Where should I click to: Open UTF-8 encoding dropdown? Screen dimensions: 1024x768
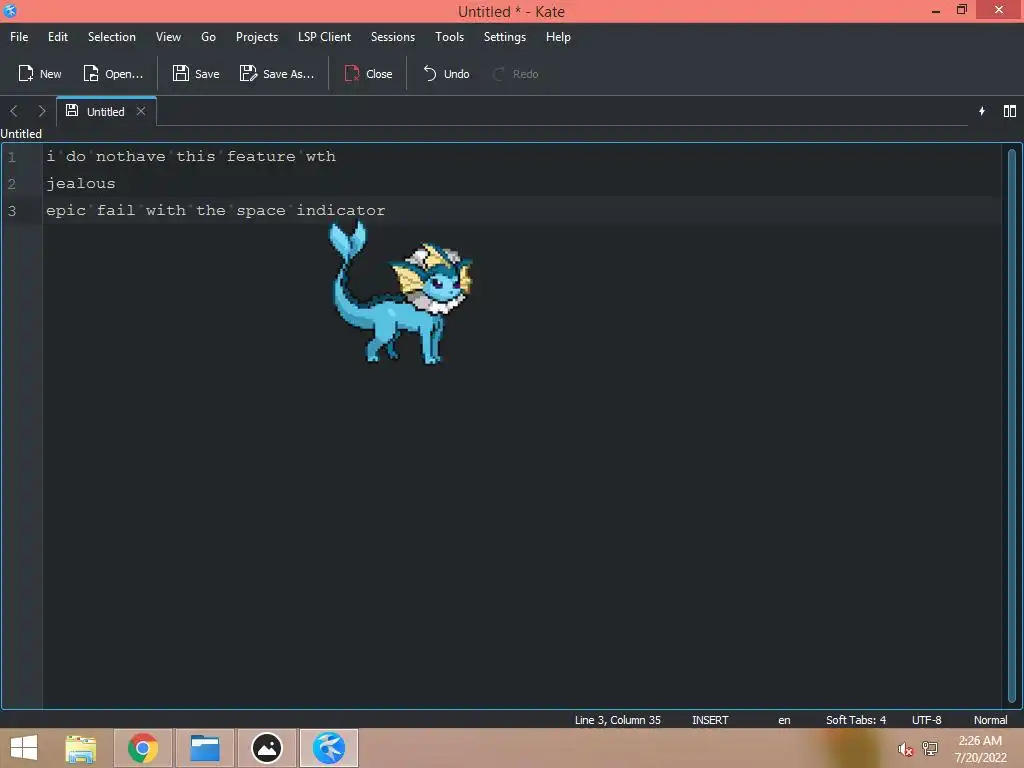[926, 720]
